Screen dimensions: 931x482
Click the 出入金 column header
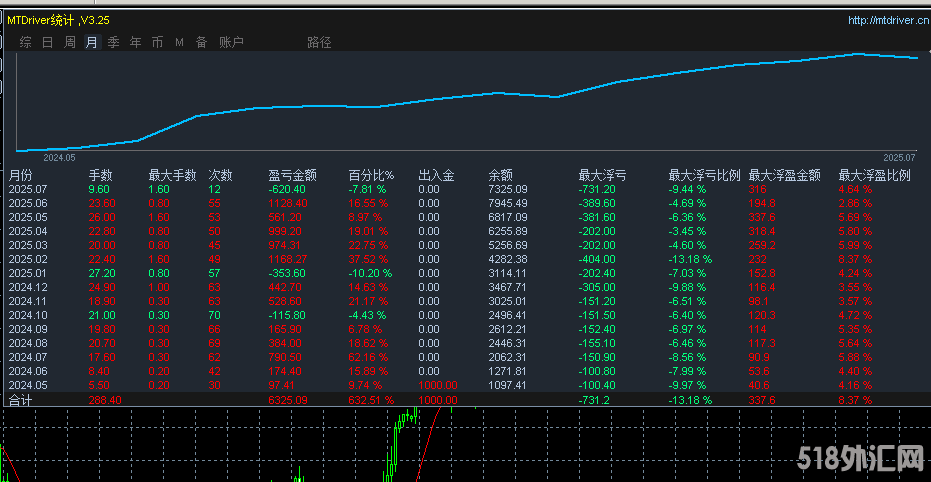[436, 176]
